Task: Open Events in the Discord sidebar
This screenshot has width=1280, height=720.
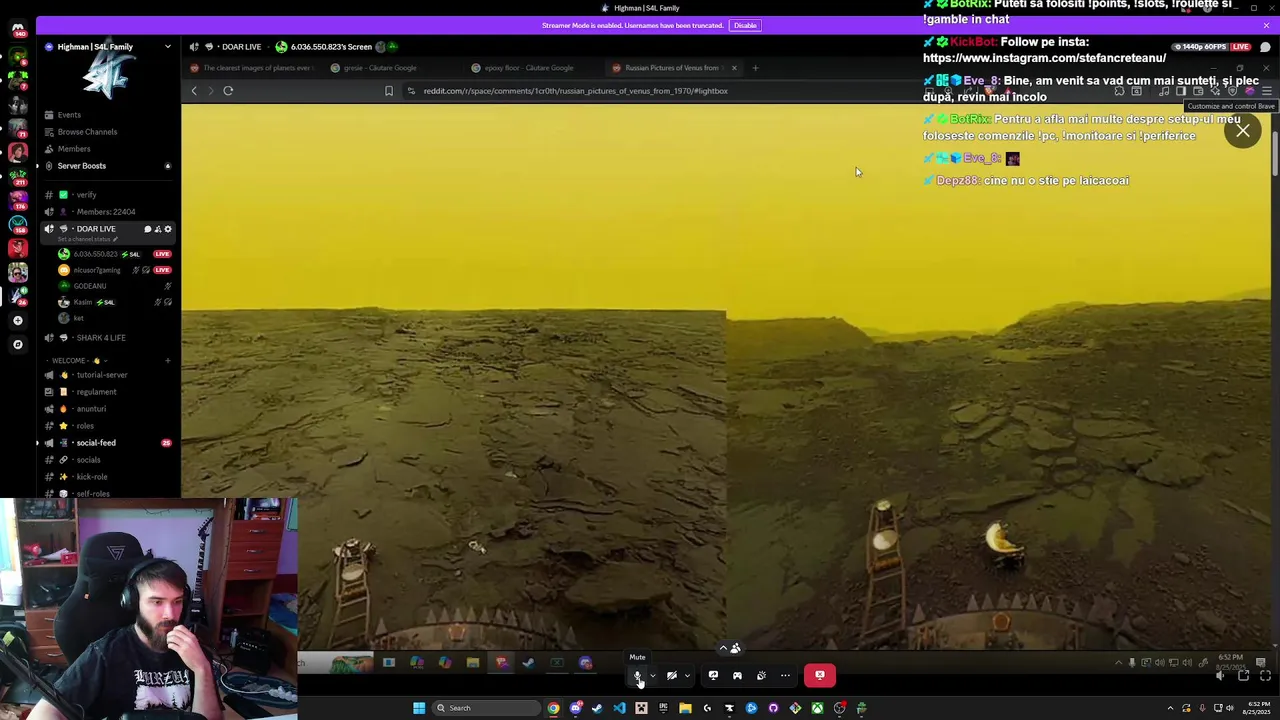Action: [x=69, y=115]
